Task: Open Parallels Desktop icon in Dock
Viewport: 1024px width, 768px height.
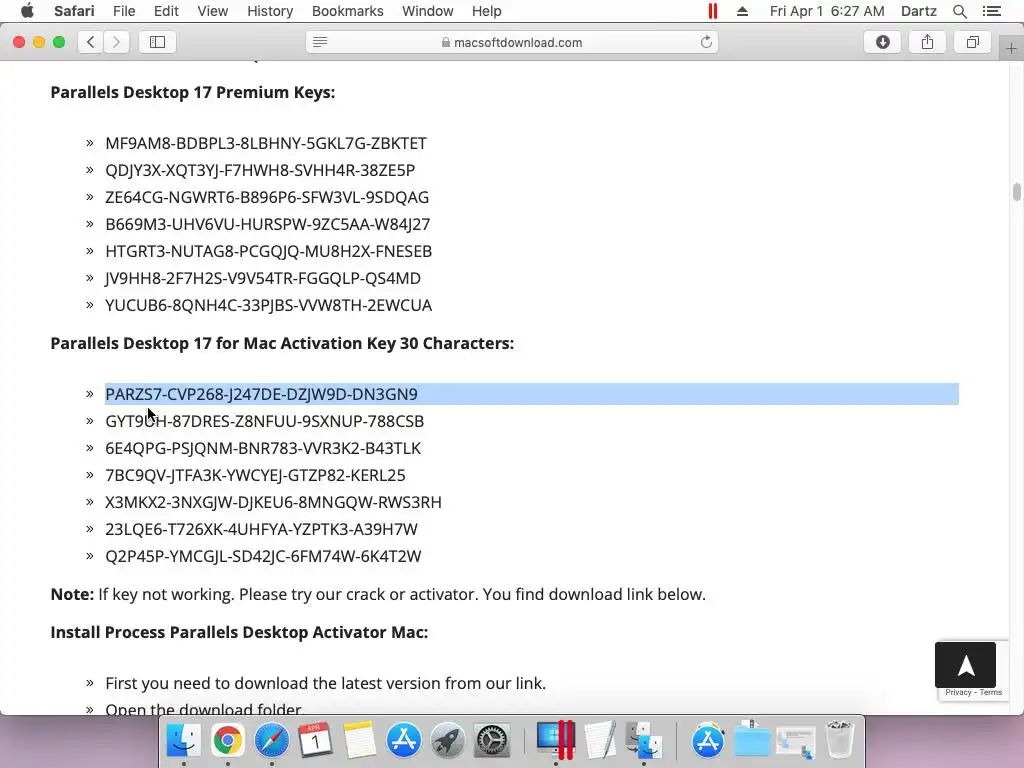Action: click(556, 740)
